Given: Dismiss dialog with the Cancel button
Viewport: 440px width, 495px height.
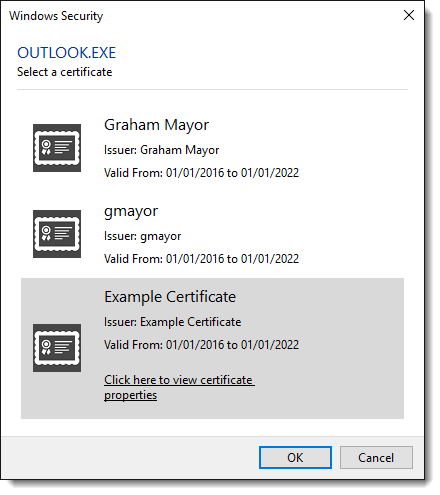Looking at the screenshot, I should (376, 457).
